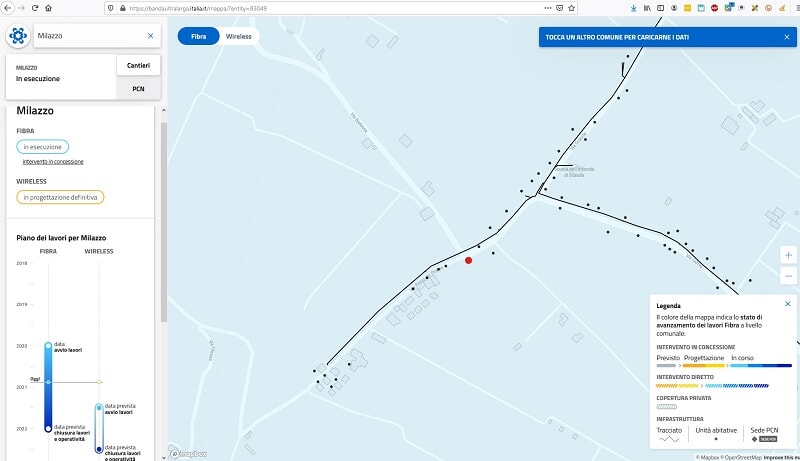The height and width of the screenshot is (461, 800).
Task: Reload the page with the refresh icon
Action: (x=35, y=8)
